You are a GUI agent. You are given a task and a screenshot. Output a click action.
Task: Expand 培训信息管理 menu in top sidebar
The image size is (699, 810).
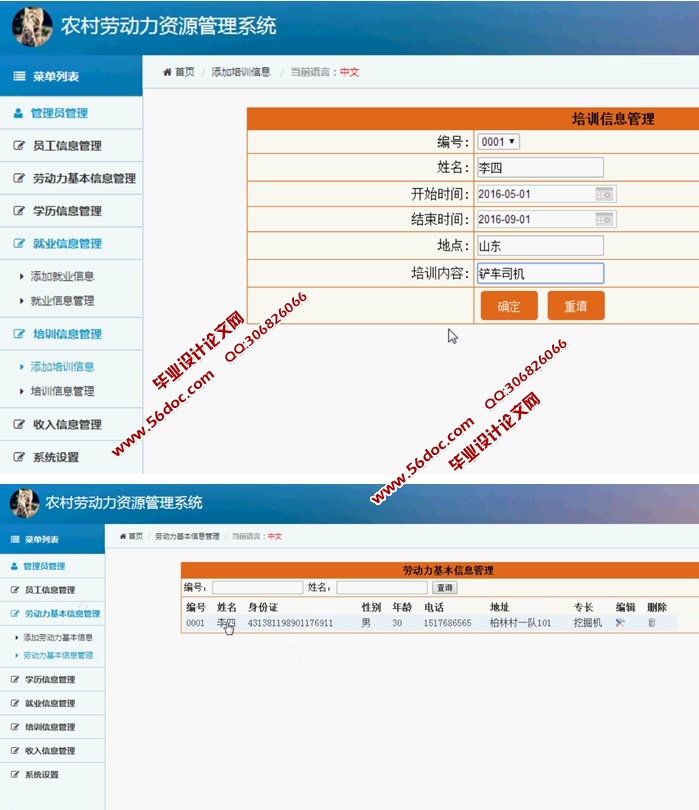point(66,334)
